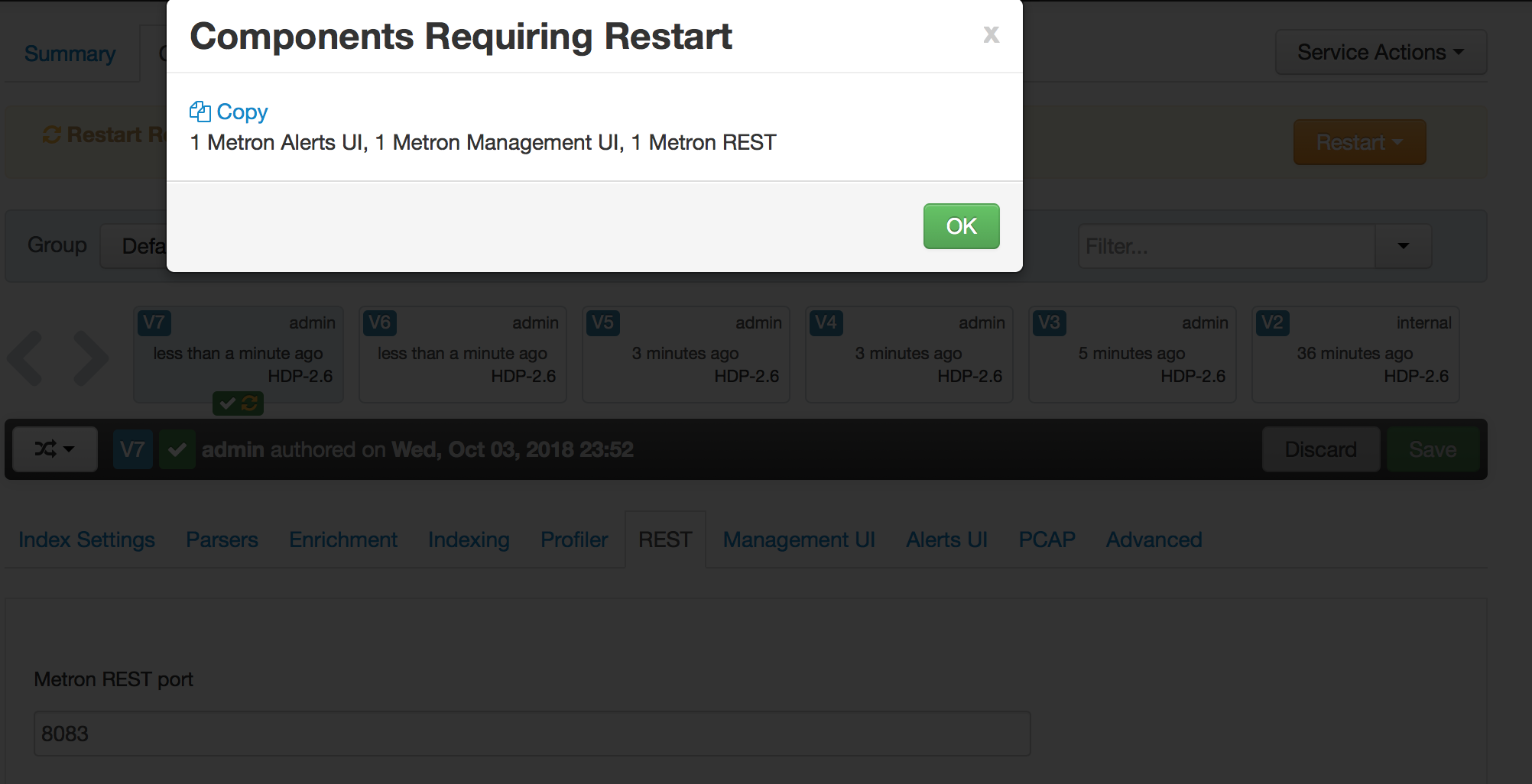Open the Enrichment tab
Image resolution: width=1532 pixels, height=784 pixels.
[343, 539]
